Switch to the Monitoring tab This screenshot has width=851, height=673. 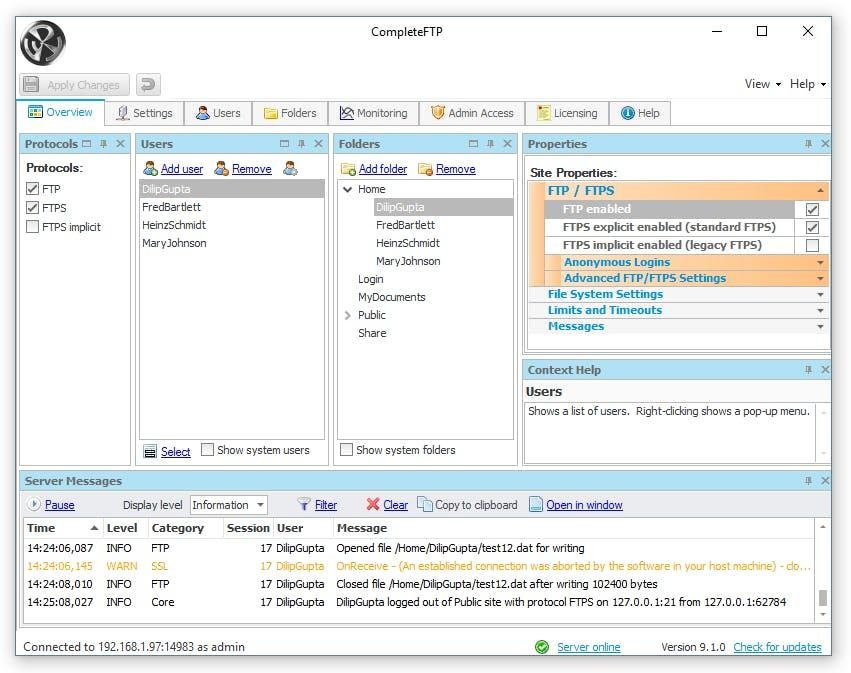(x=373, y=113)
